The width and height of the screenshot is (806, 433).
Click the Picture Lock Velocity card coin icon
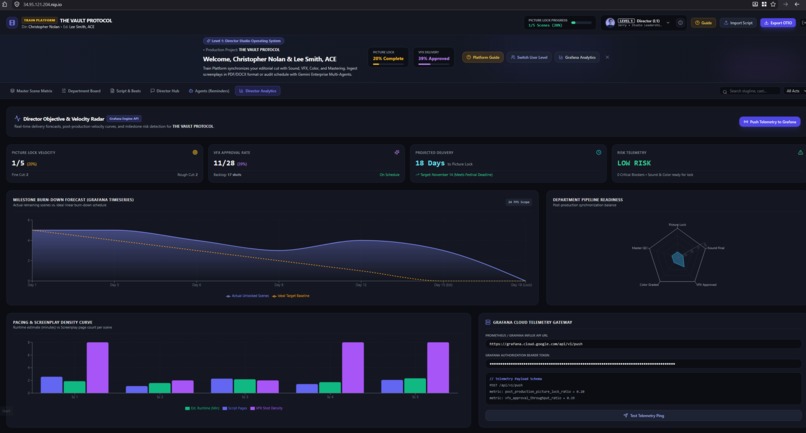pyautogui.click(x=195, y=152)
